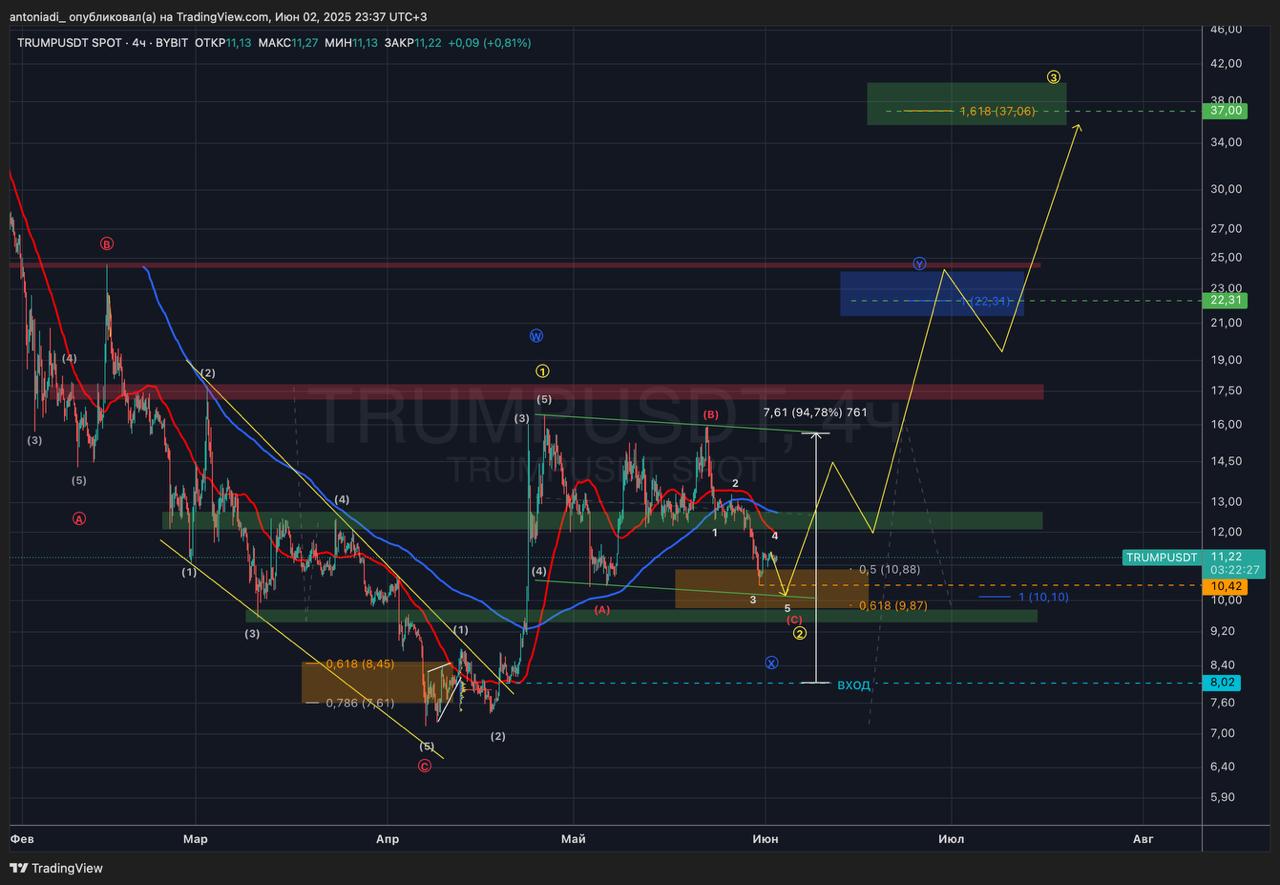Click the МИН 11,13 low value

tap(351, 43)
